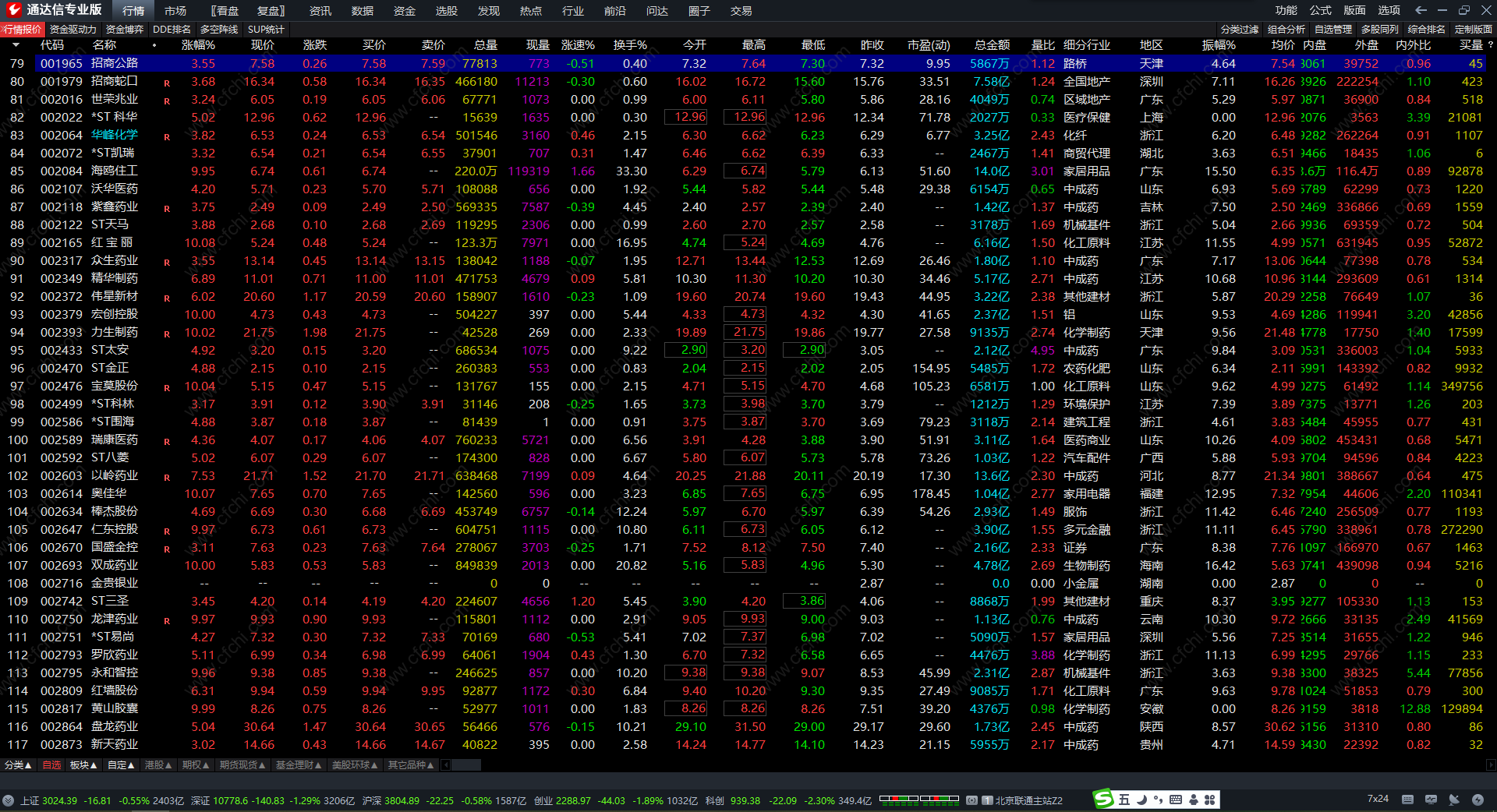Screen dimensions: 1497x812
Task: Click the 北京联通主站Z2 server label
Action: pos(1028,800)
